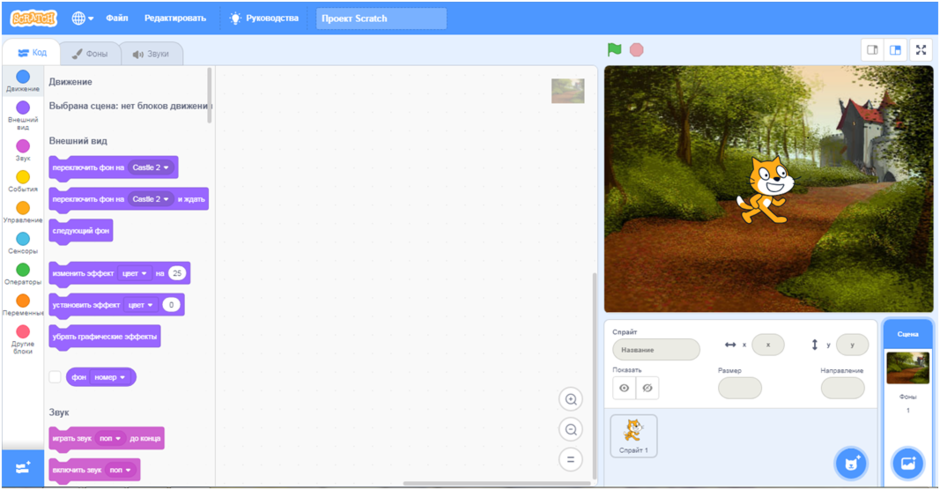940x490 pixels.
Task: Select the Операторы category circle
Action: point(23,269)
